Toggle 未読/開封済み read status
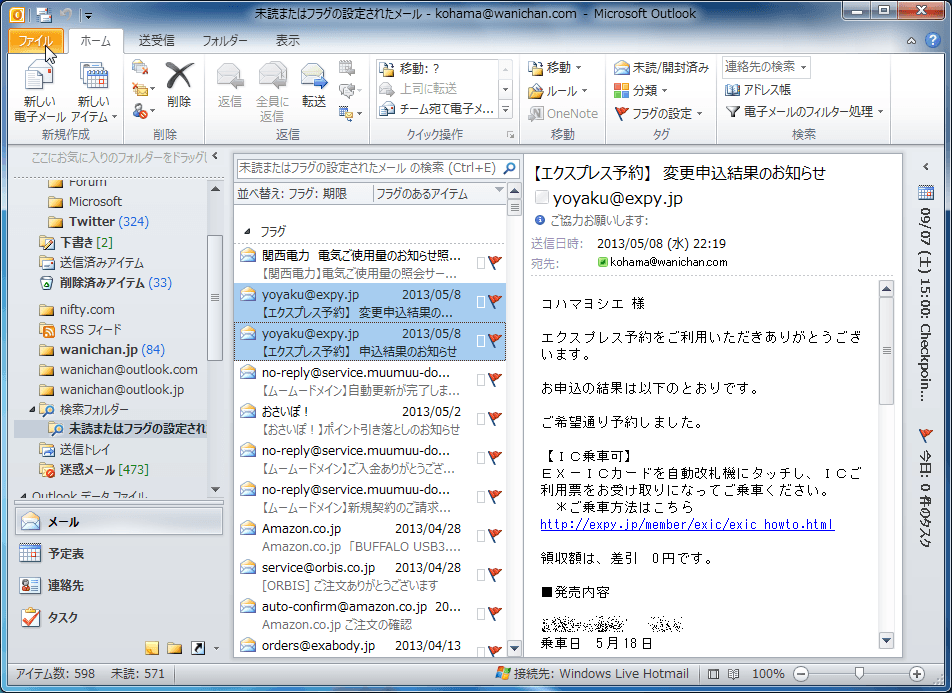Viewport: 952px width, 693px height. [661, 67]
